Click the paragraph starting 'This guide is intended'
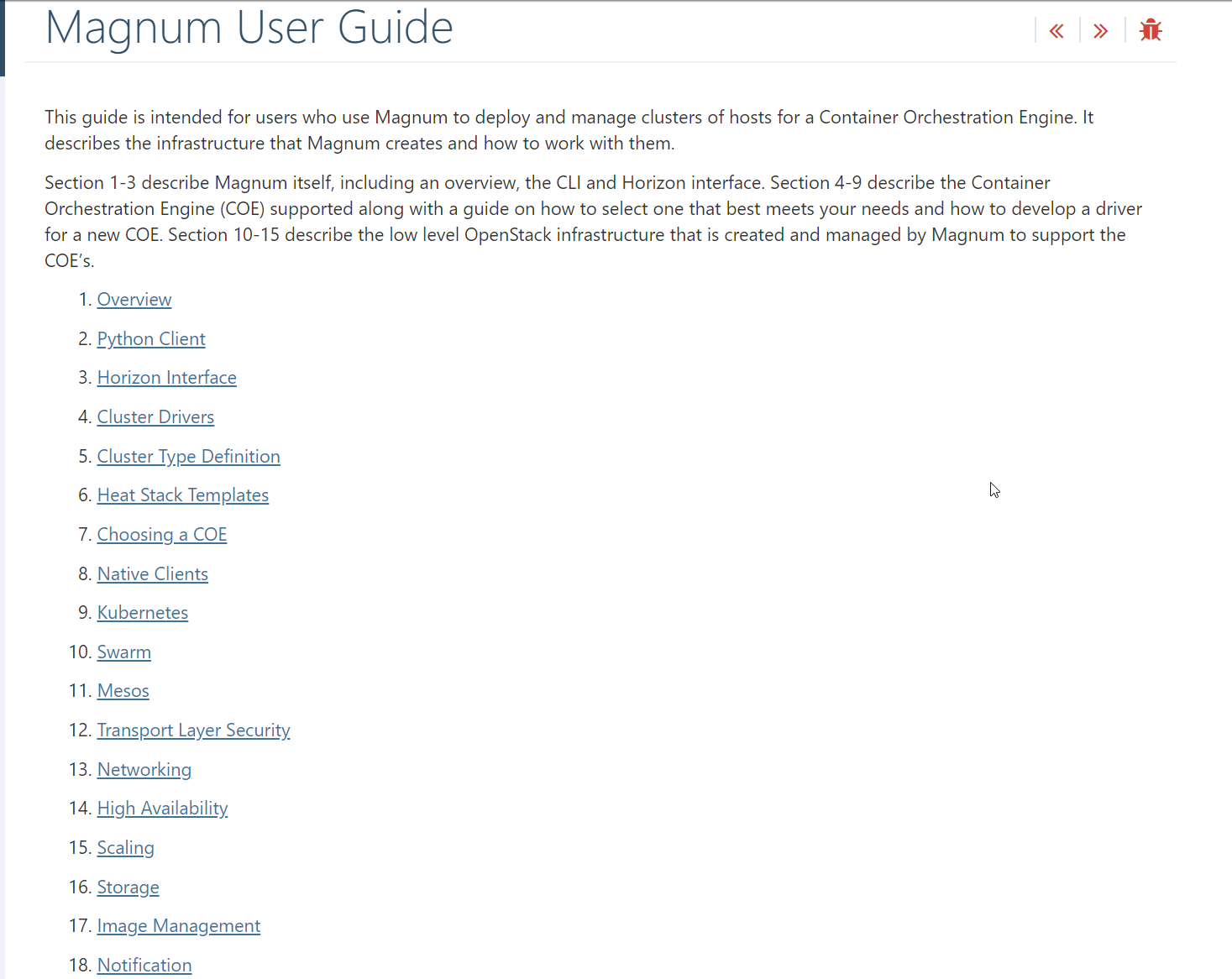The height and width of the screenshot is (979, 1232). (569, 130)
